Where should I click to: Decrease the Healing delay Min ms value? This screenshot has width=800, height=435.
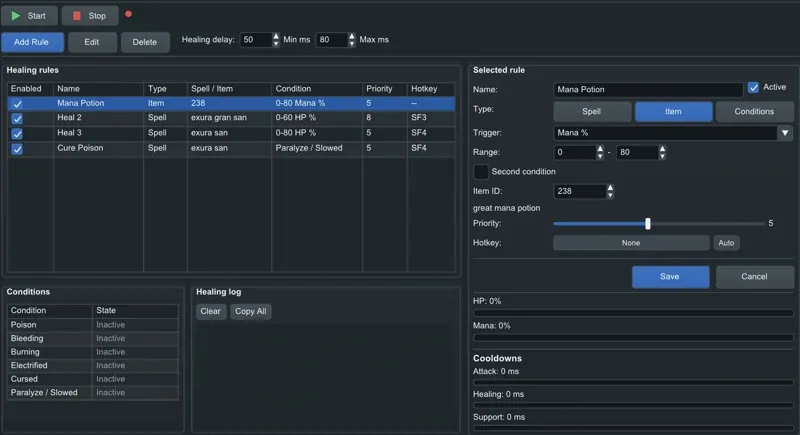pyautogui.click(x=276, y=44)
